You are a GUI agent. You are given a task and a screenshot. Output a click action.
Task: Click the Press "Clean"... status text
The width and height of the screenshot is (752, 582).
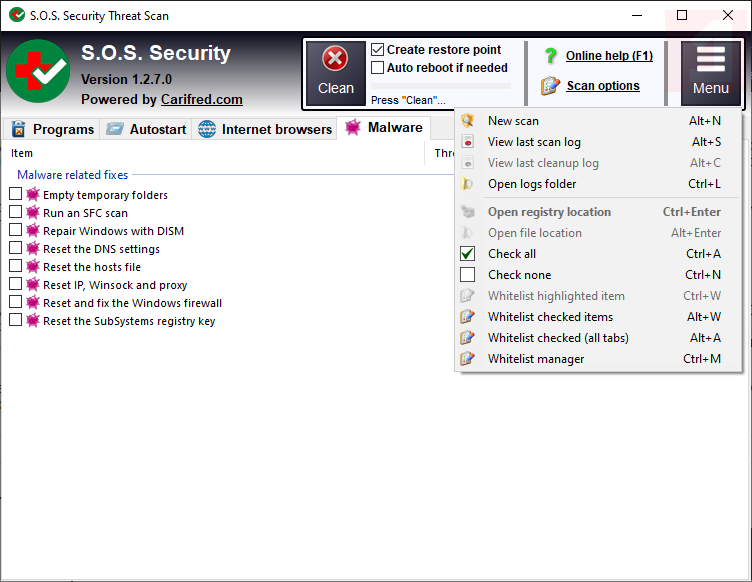tap(408, 100)
